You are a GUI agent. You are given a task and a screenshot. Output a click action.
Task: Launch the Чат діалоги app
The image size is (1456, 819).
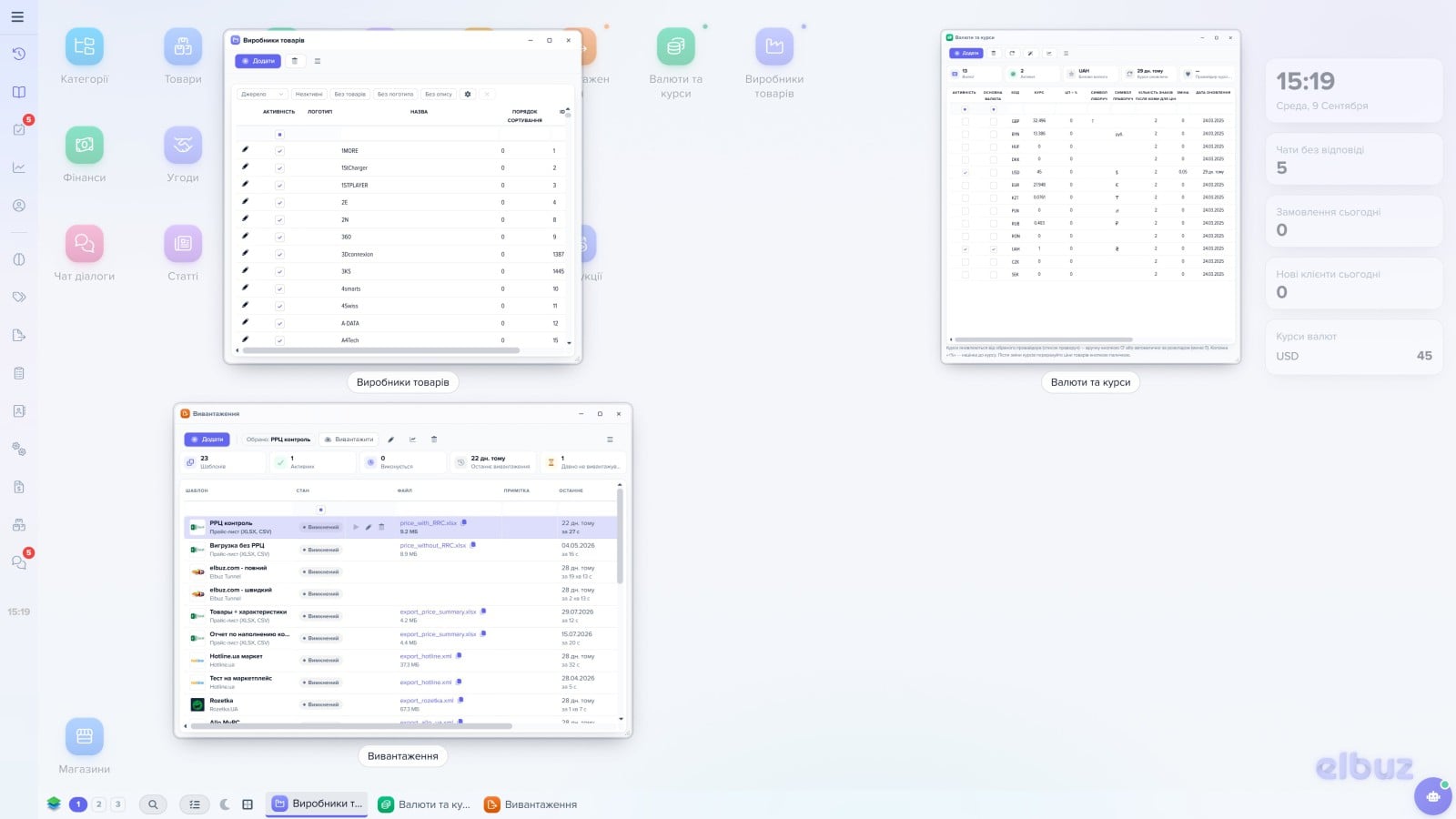coord(84,244)
